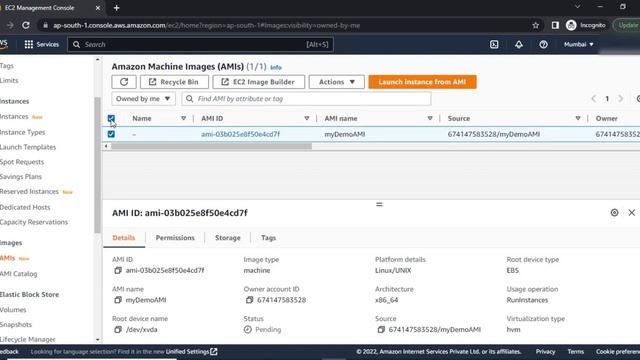
Task: Focus the AWS top Search box
Action: [x=200, y=44]
